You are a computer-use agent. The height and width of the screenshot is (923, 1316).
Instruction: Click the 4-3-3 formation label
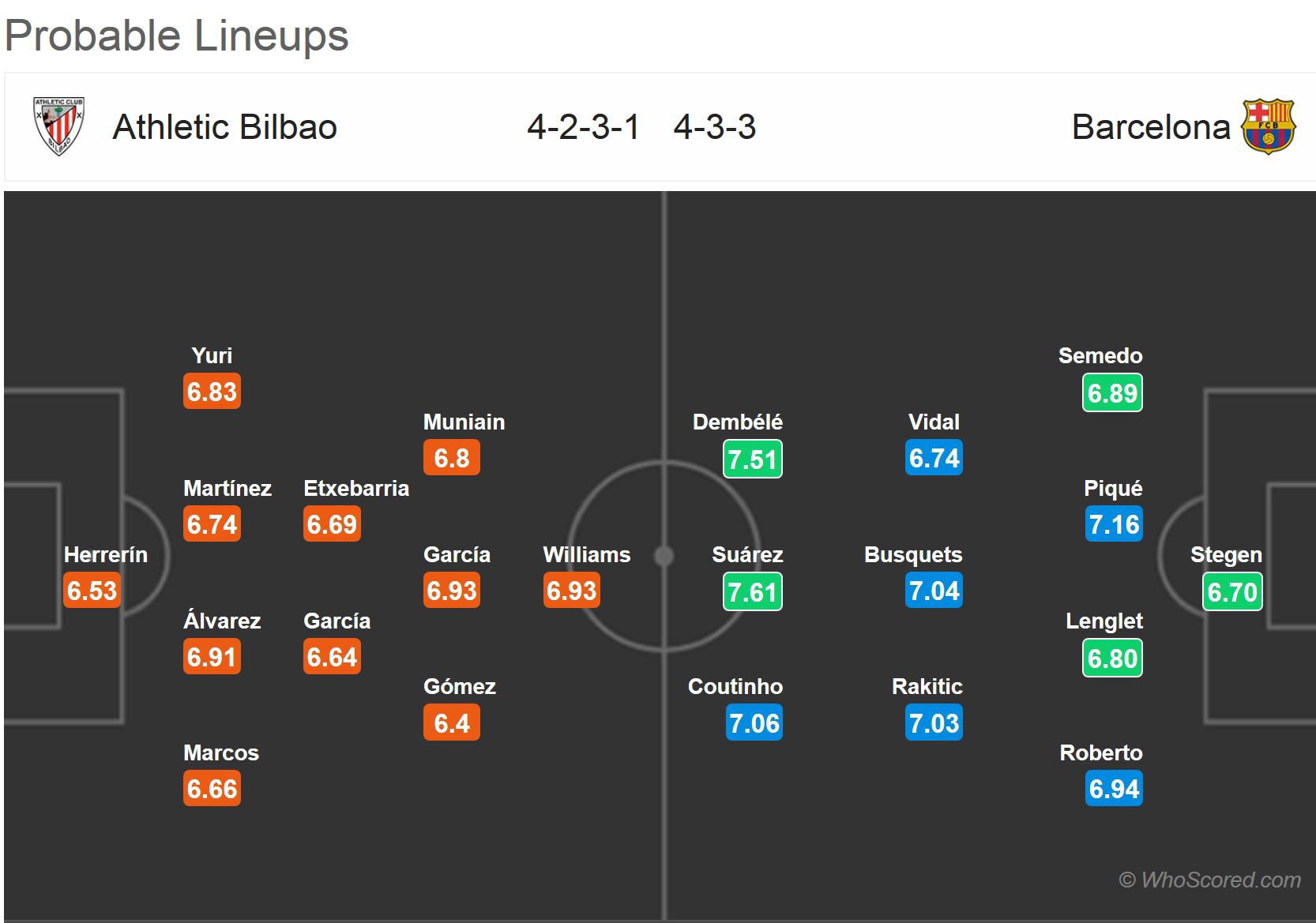[x=715, y=127]
